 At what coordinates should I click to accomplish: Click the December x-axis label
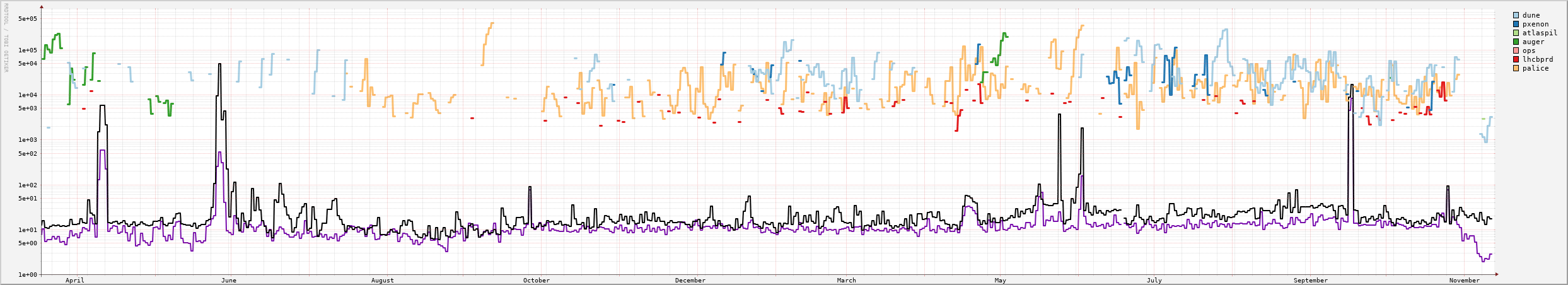point(690,281)
